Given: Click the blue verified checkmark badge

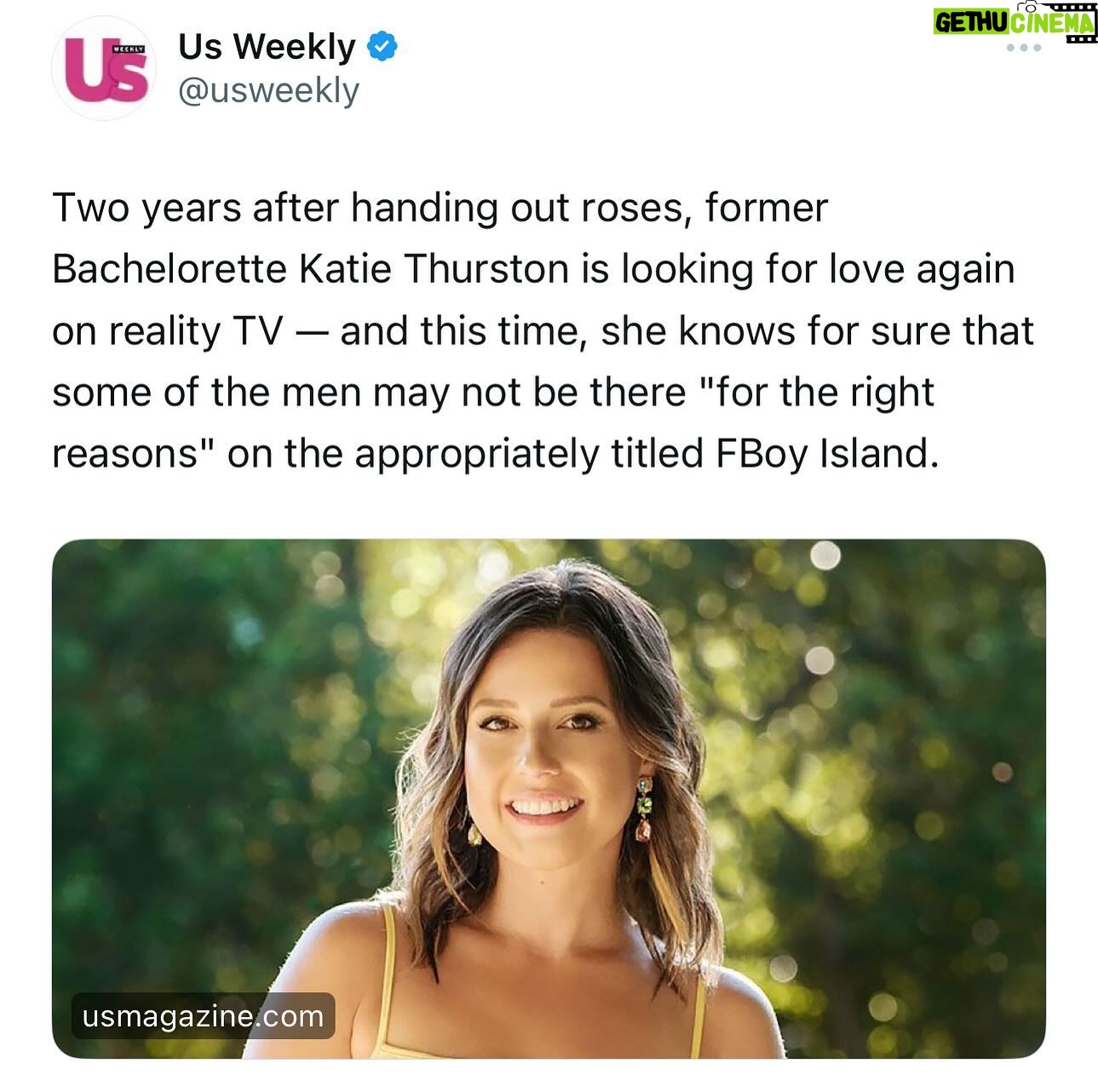Looking at the screenshot, I should (x=382, y=46).
